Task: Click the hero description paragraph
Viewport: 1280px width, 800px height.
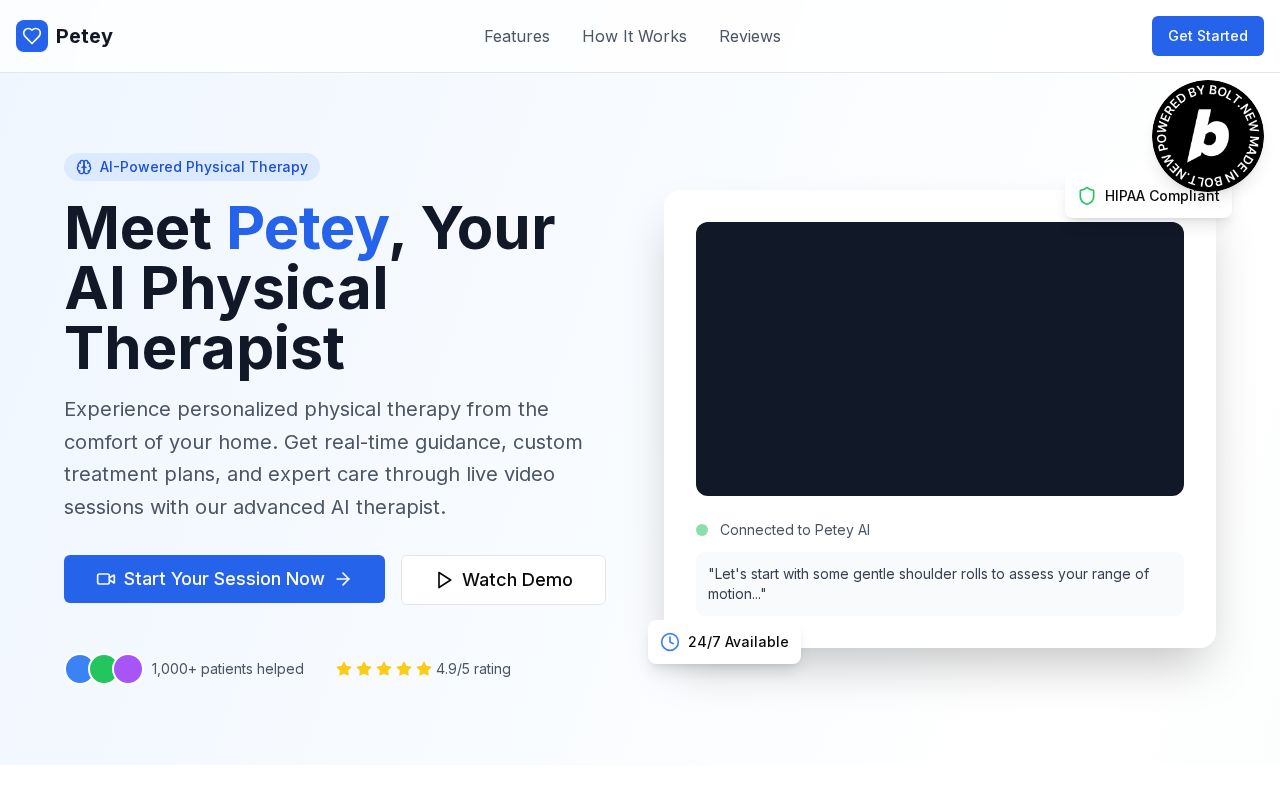Action: pyautogui.click(x=324, y=458)
